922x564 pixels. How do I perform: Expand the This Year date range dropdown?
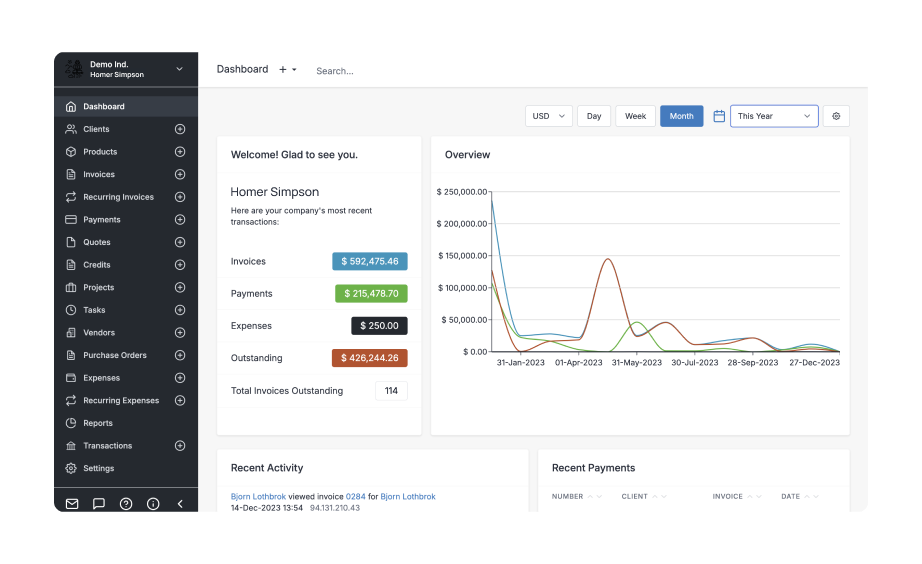774,116
